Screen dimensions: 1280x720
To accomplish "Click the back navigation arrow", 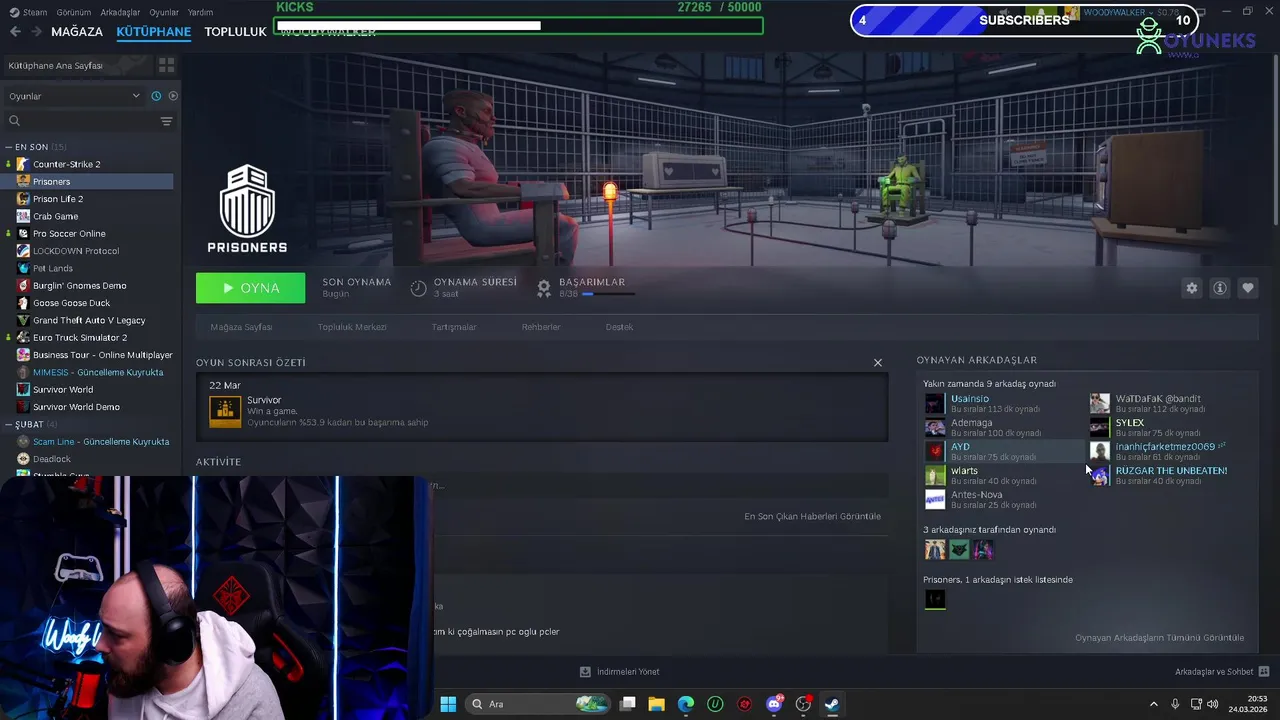I will click(15, 31).
